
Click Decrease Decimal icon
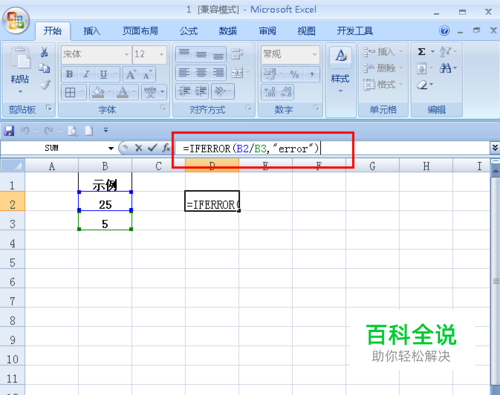pos(286,92)
